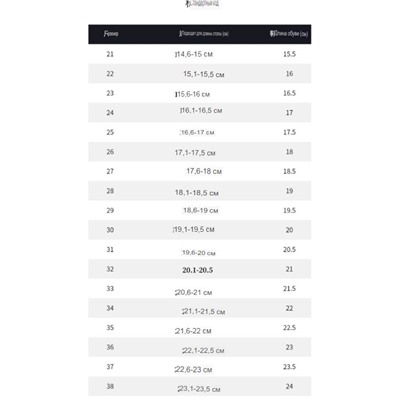Click foot length 14,6-15 см
This screenshot has height=400, width=400.
click(x=194, y=54)
